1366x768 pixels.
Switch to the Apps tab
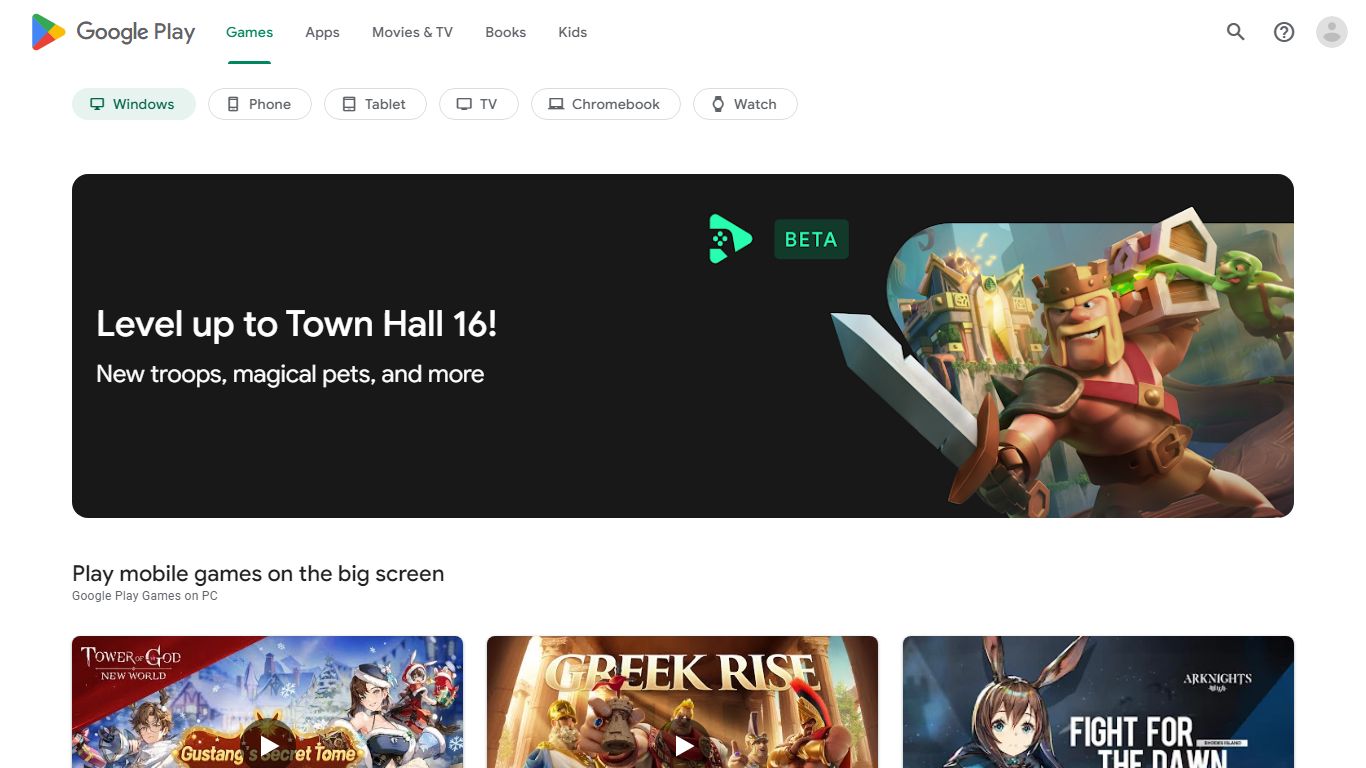[x=322, y=32]
